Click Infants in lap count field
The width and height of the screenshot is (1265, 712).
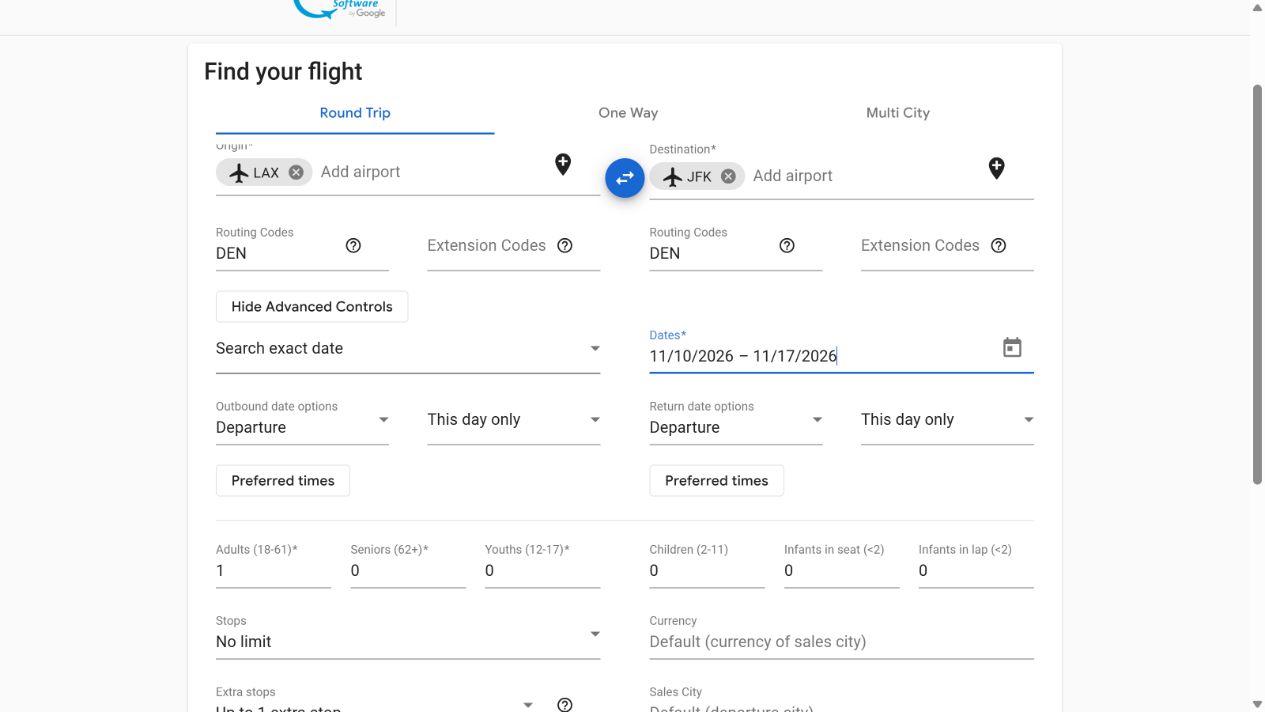(976, 570)
